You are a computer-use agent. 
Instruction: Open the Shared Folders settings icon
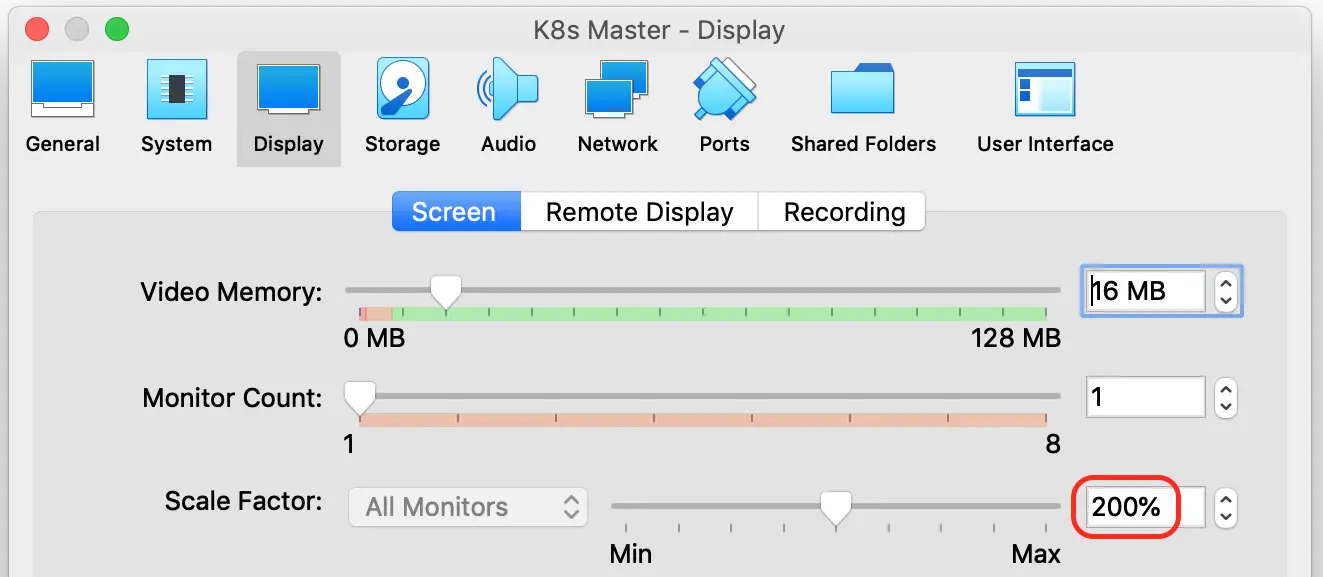tap(863, 107)
